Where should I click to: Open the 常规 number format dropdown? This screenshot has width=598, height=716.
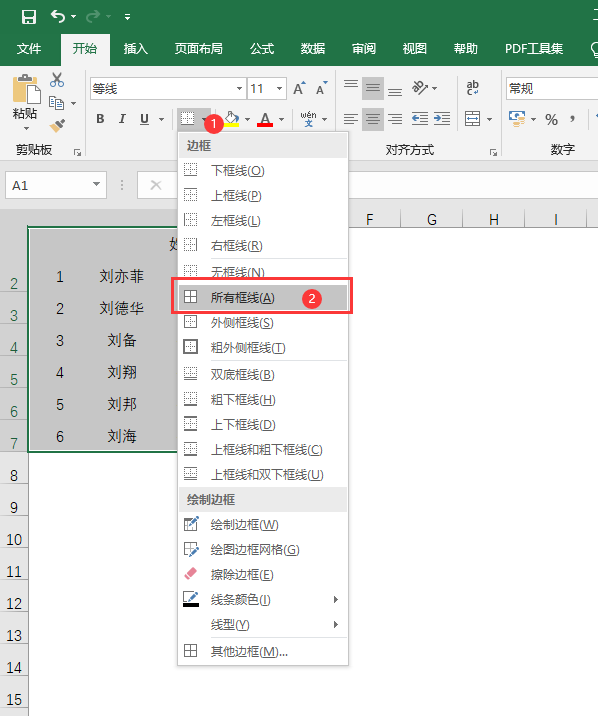[552, 89]
